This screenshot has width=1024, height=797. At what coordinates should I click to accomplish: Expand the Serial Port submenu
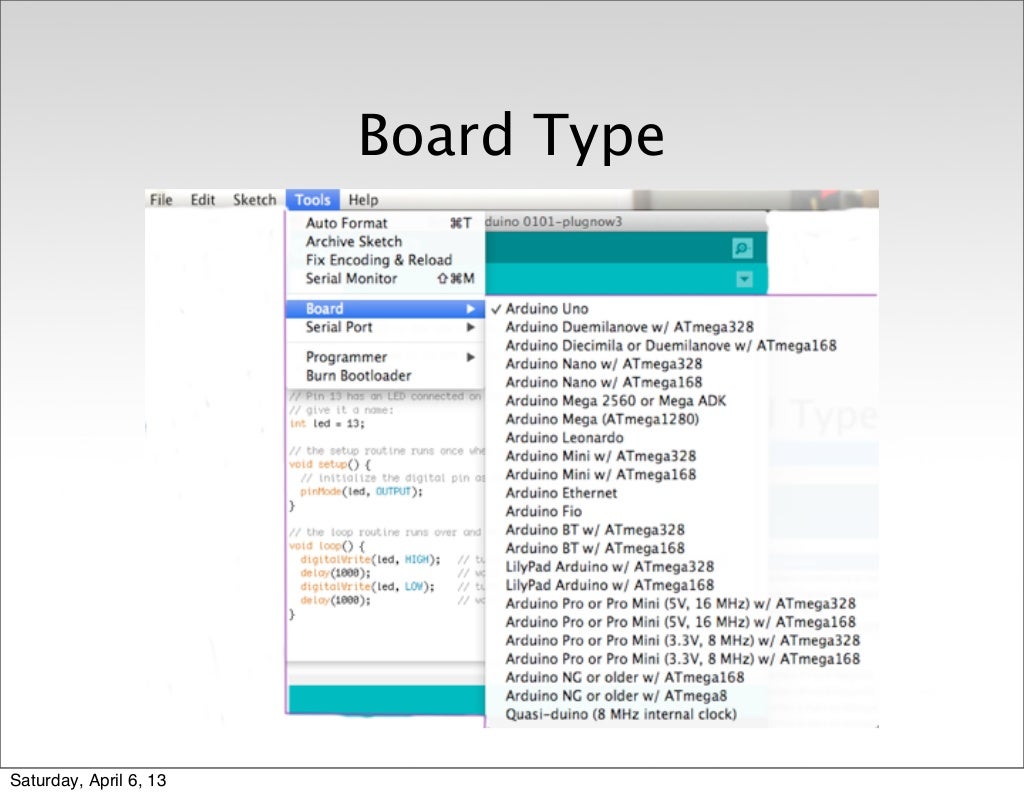coord(385,327)
